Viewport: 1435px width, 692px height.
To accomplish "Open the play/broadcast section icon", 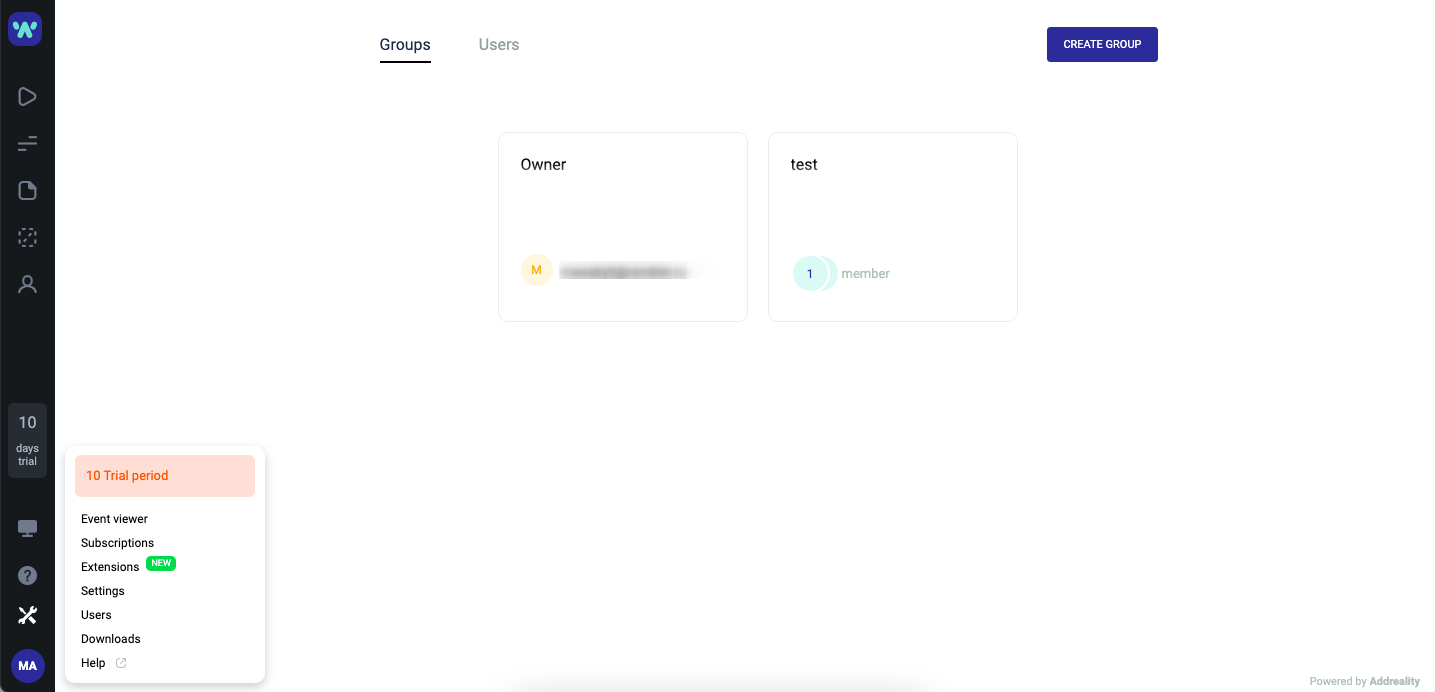I will (27, 97).
